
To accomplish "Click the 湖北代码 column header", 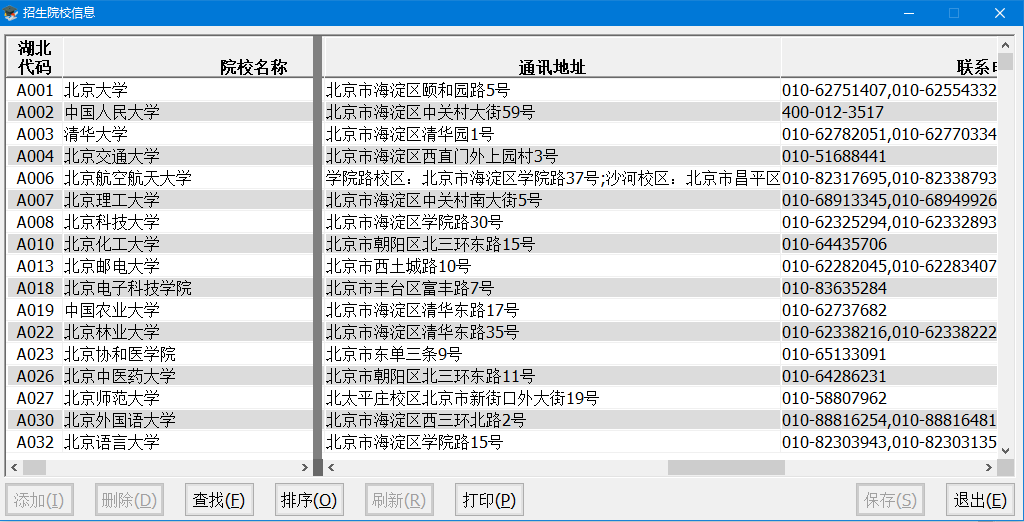I will (x=35, y=57).
